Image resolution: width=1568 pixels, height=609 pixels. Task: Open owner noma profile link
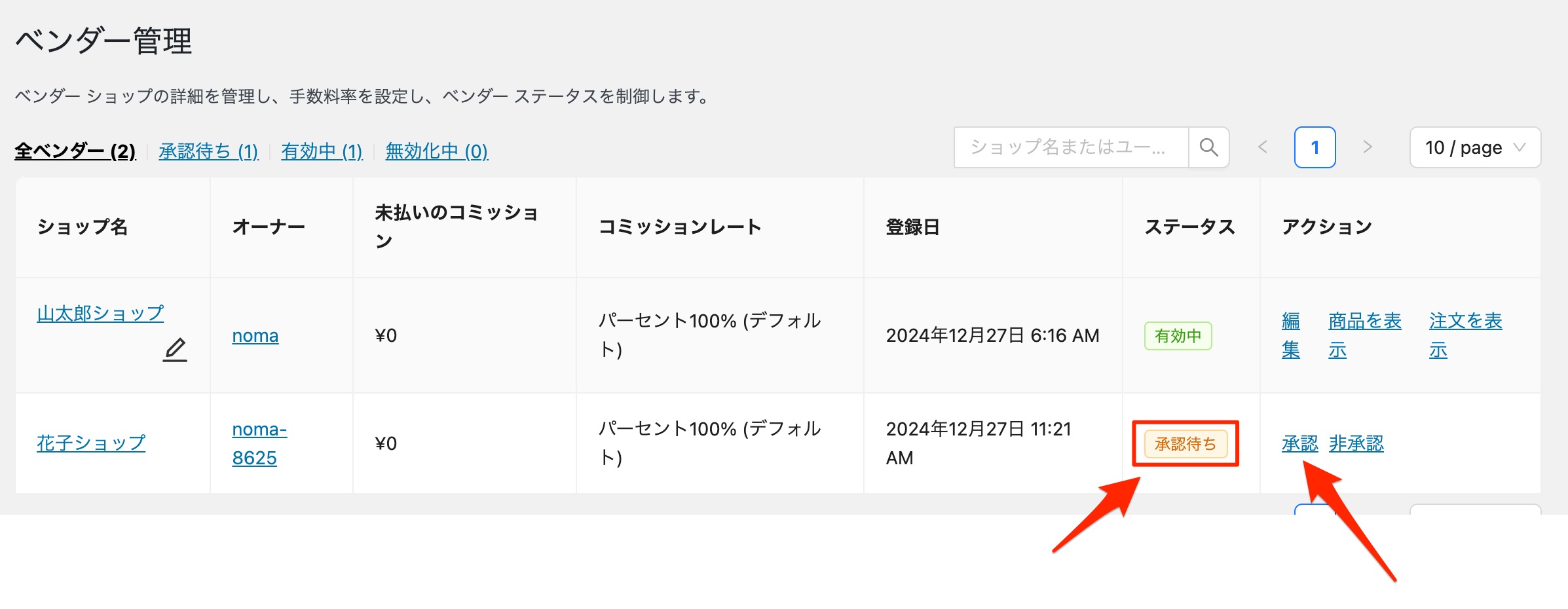click(x=255, y=335)
